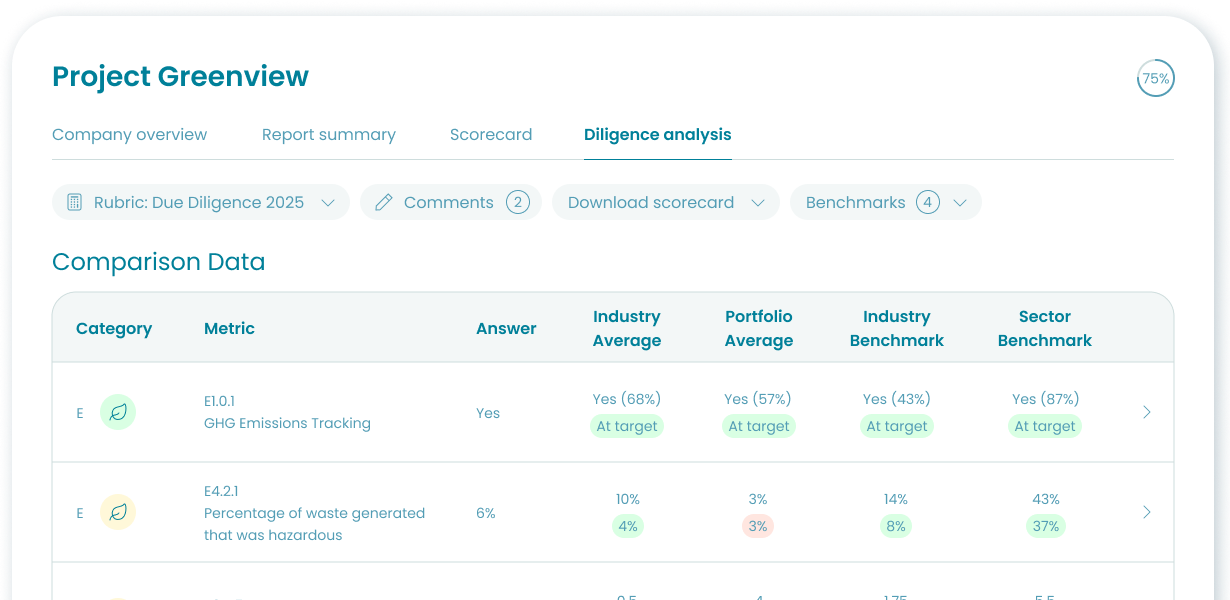Click the Yes (57%) portfolio average value
Screen dimensions: 1230x600
pyautogui.click(x=759, y=399)
